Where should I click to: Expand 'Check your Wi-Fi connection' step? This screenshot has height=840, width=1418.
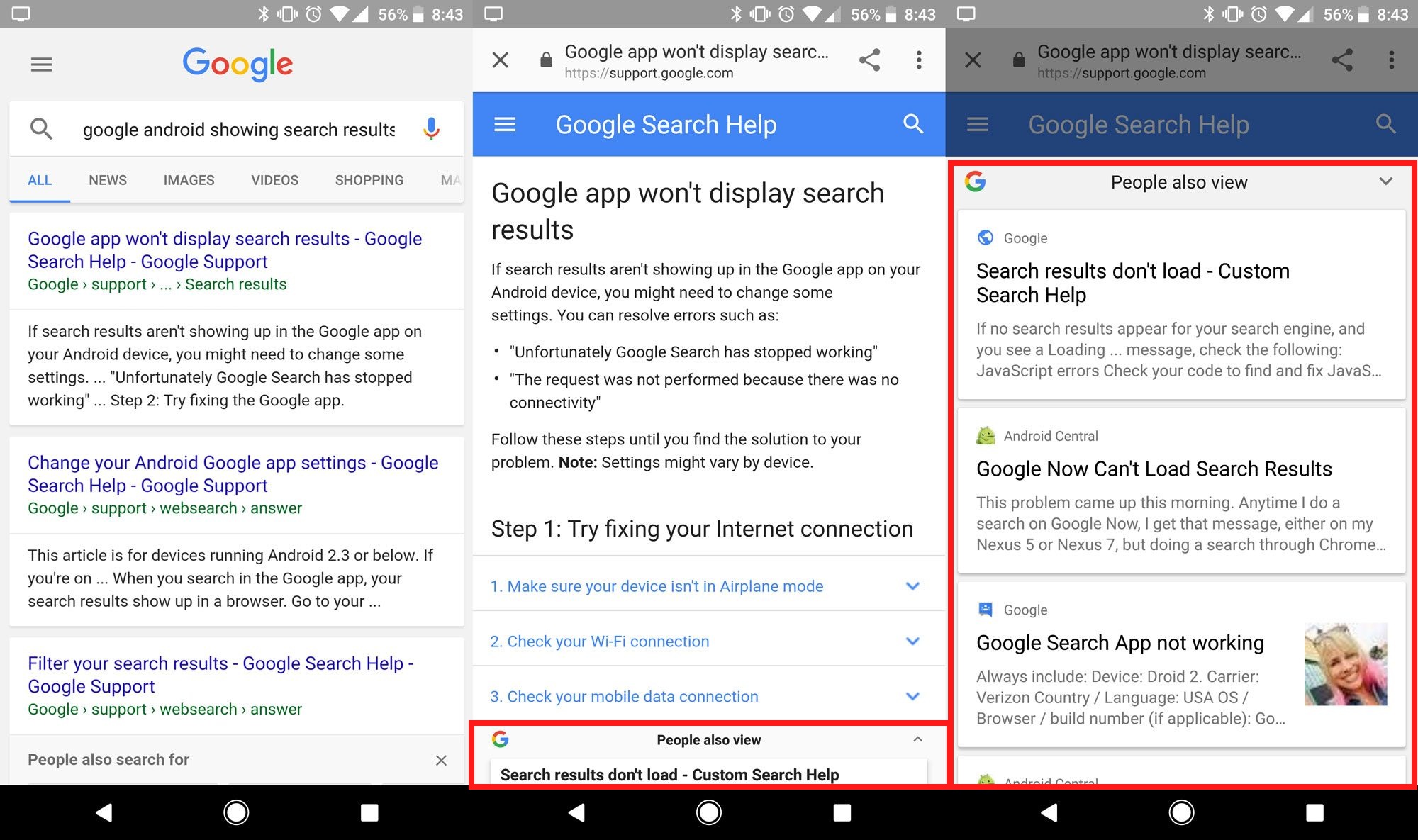pos(709,642)
